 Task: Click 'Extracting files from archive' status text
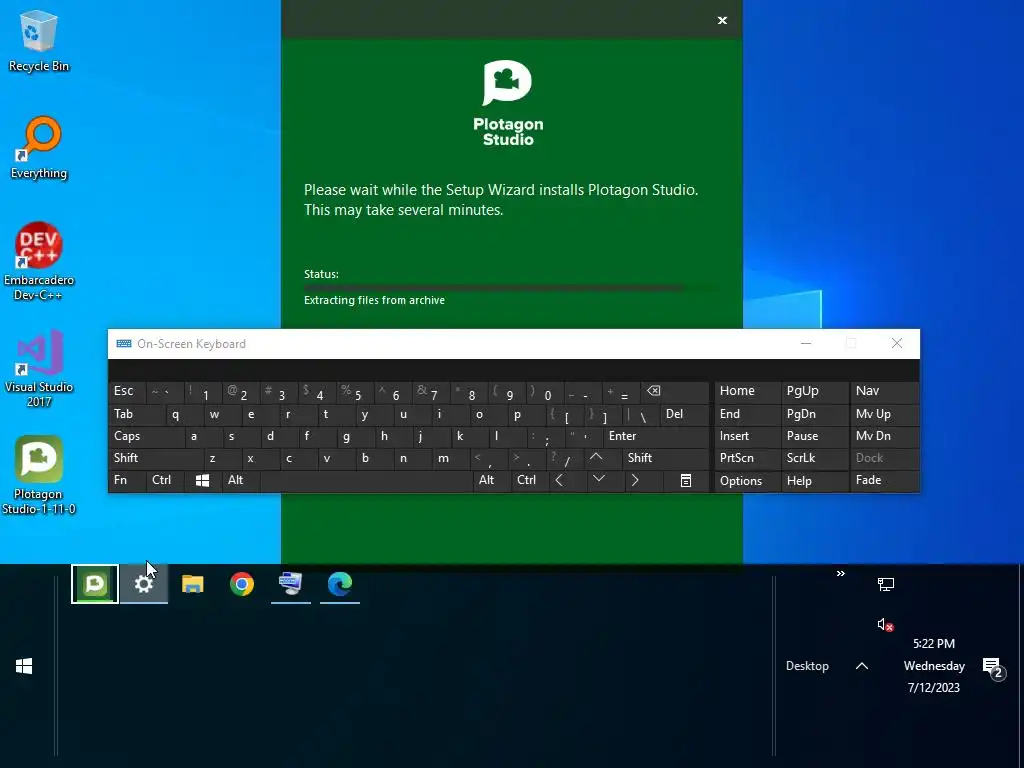tap(374, 300)
